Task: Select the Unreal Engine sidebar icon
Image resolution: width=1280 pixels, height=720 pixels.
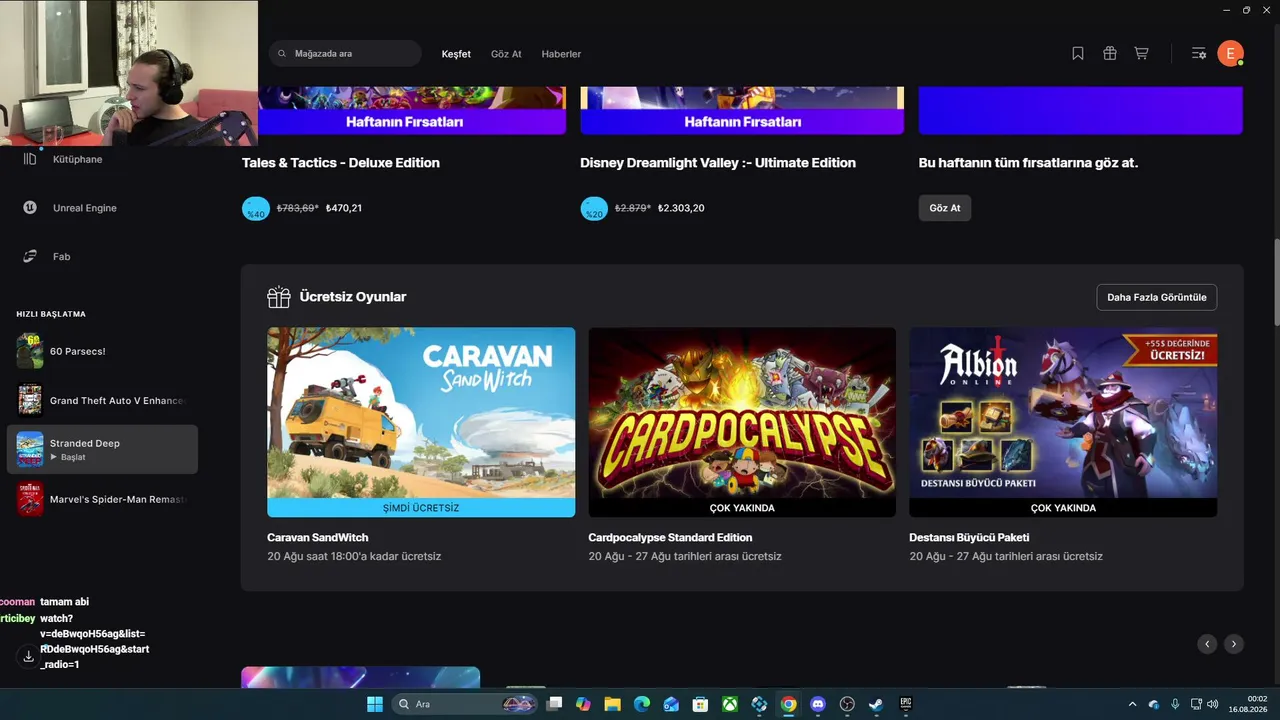Action: (x=30, y=208)
